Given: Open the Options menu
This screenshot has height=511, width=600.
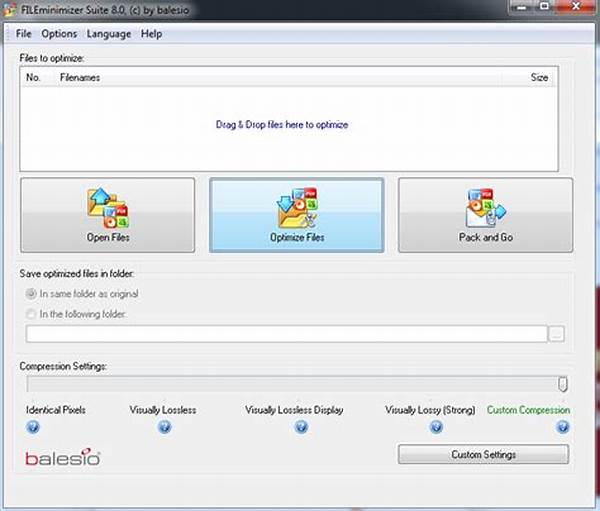Looking at the screenshot, I should (x=59, y=34).
